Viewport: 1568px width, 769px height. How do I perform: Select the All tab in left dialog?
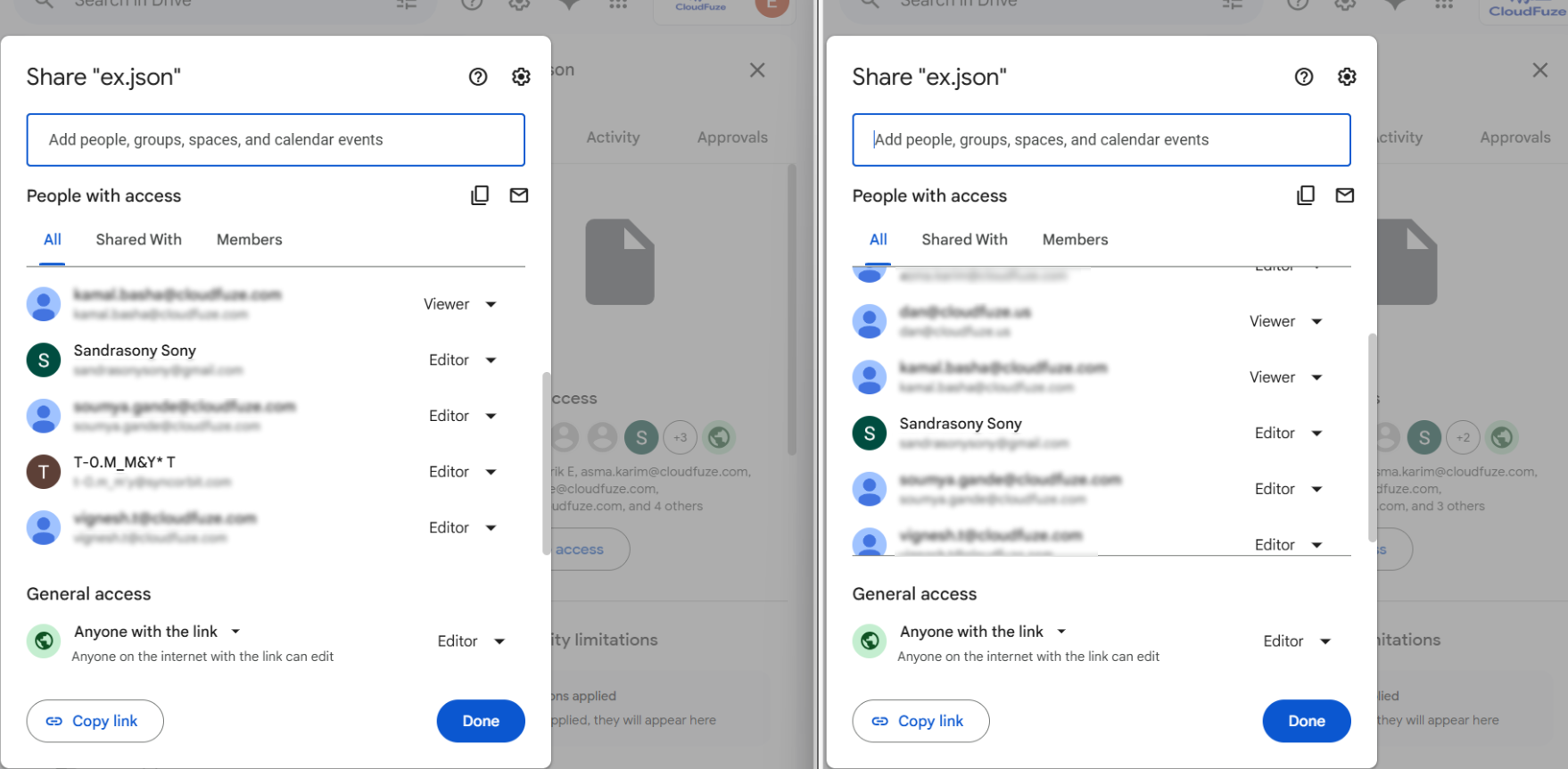pyautogui.click(x=53, y=240)
